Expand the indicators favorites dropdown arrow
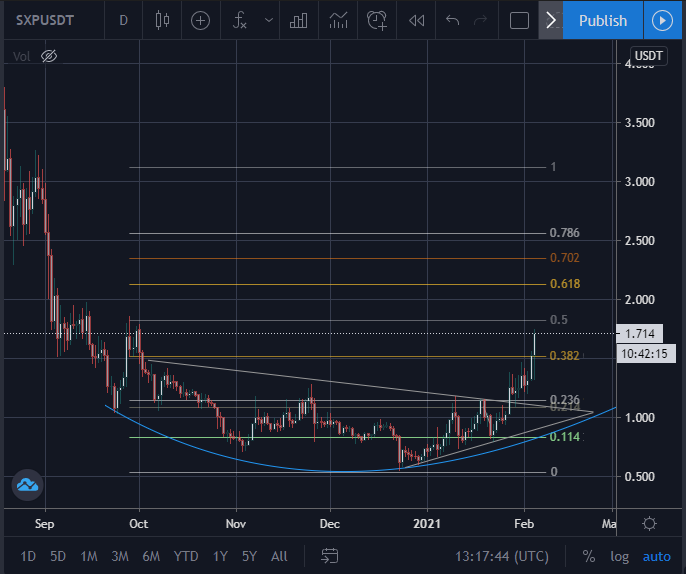This screenshot has height=574, width=686. click(x=269, y=21)
